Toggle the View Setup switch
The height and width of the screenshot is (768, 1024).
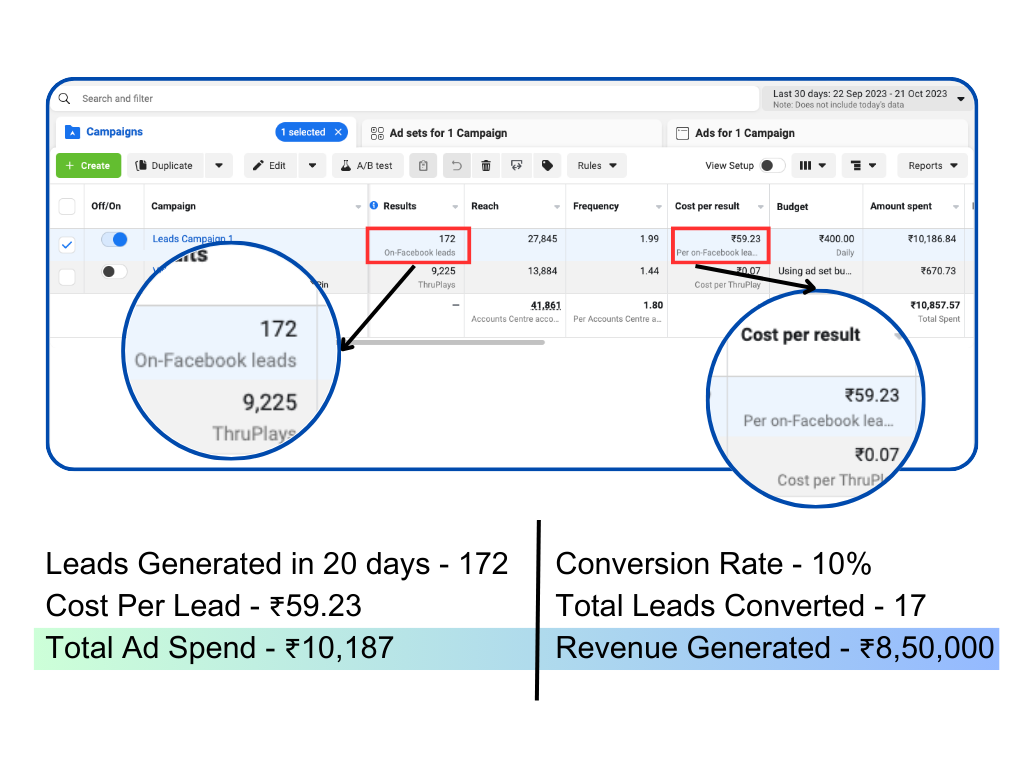[772, 166]
